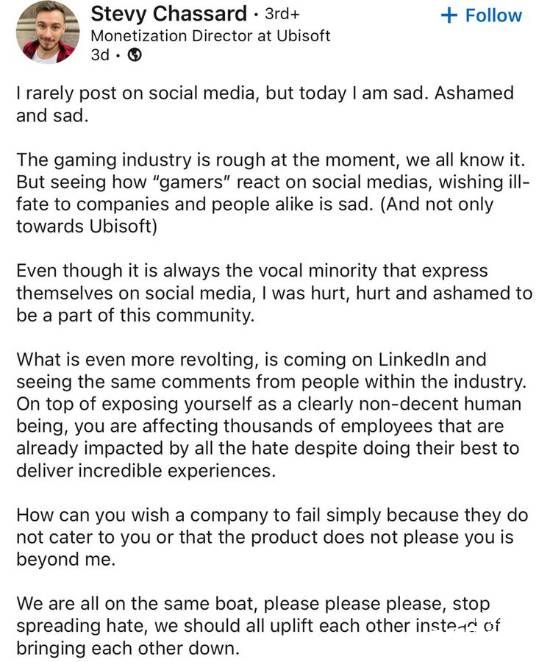This screenshot has height=662, width=550.
Task: Click the globe public visibility icon
Action: point(135,55)
